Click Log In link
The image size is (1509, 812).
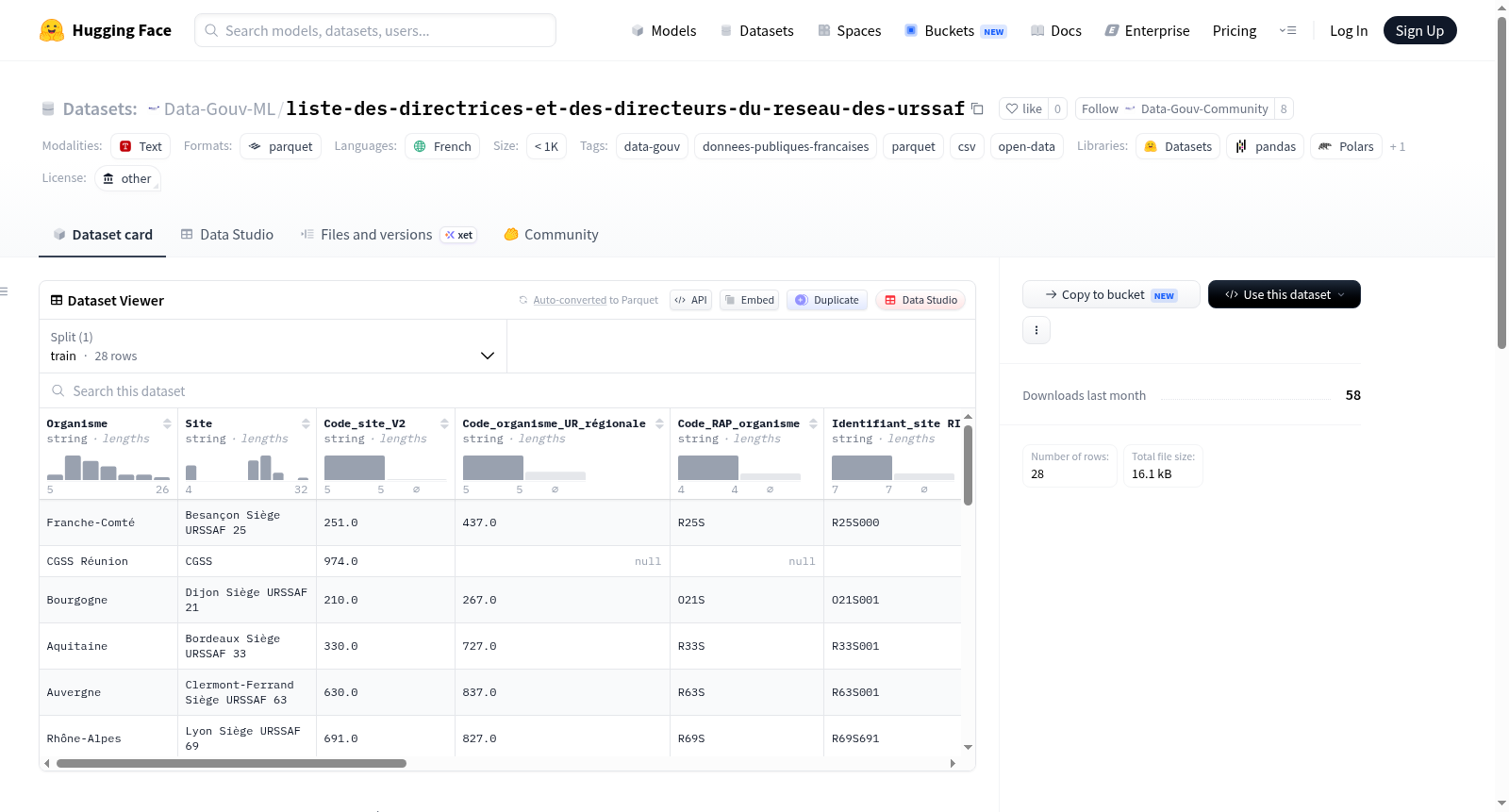coord(1349,31)
